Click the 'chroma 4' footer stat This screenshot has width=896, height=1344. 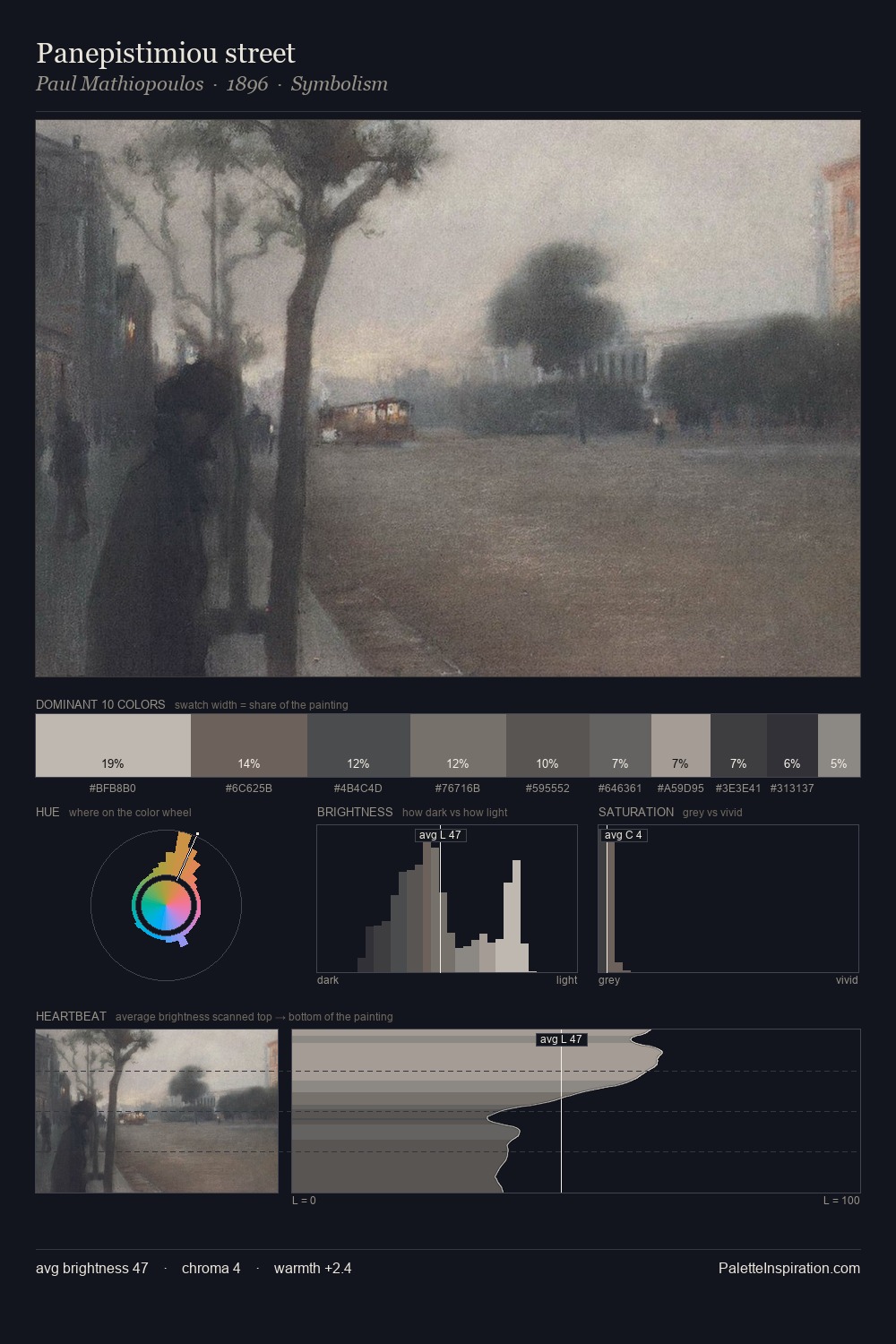click(211, 1268)
